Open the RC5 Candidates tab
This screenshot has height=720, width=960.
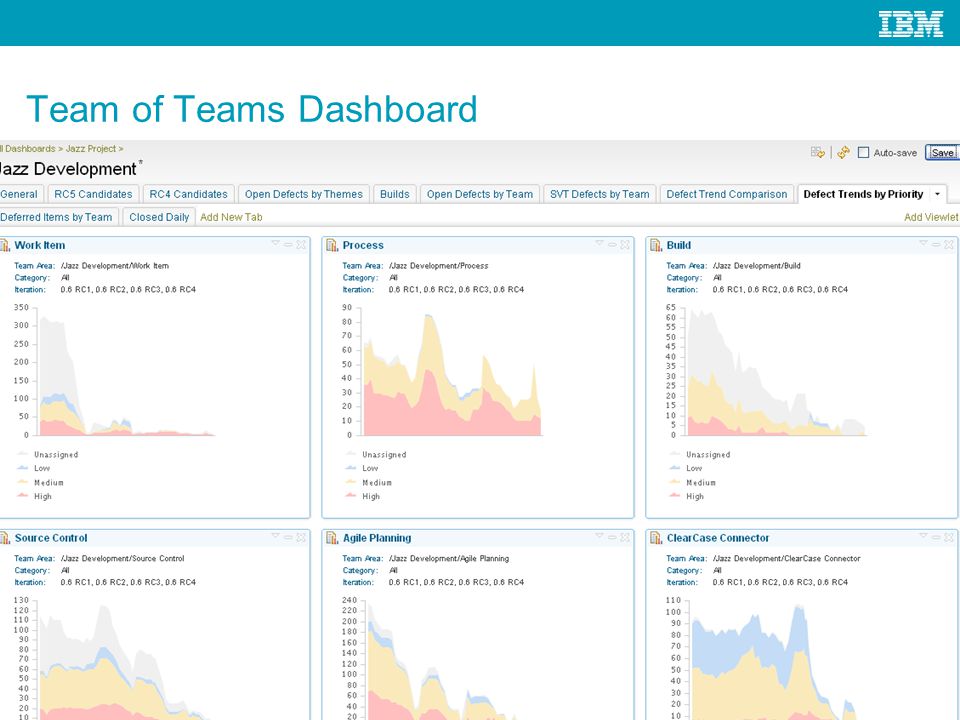click(x=93, y=194)
